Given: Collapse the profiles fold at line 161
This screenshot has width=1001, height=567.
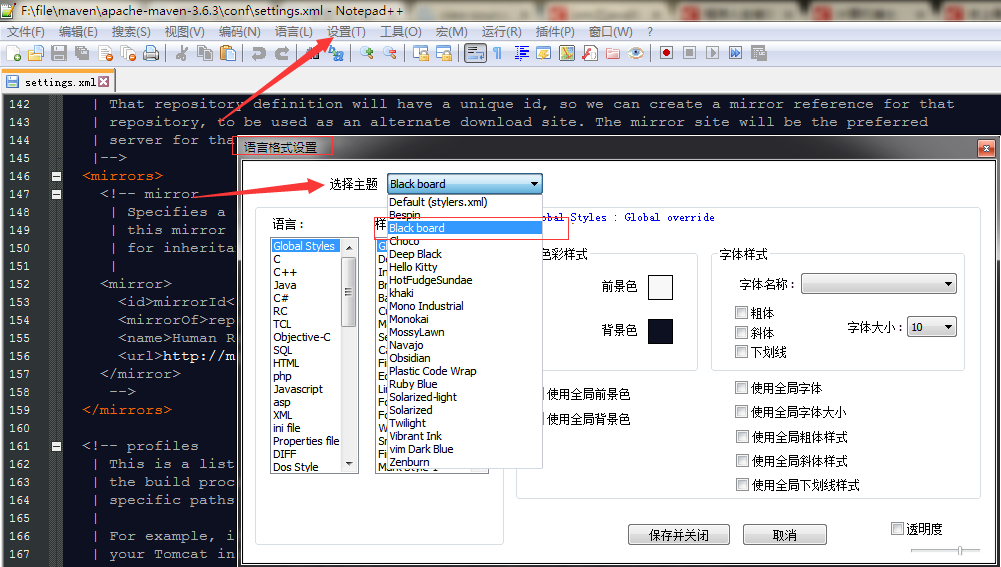Looking at the screenshot, I should coord(57,446).
